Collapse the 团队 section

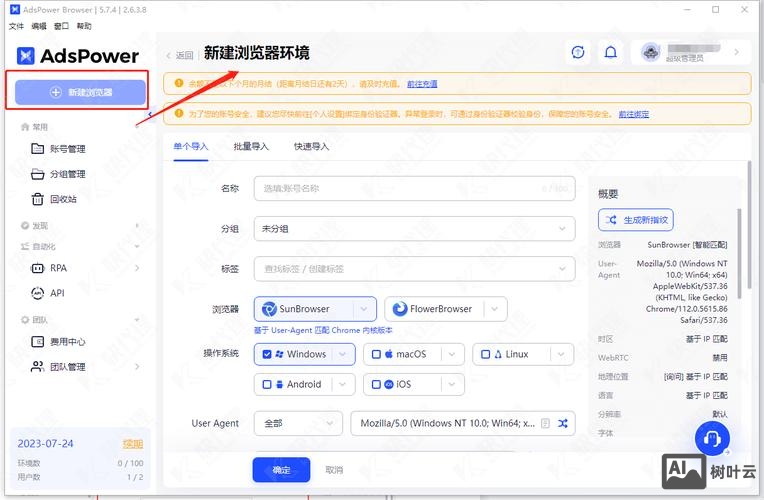pyautogui.click(x=137, y=320)
